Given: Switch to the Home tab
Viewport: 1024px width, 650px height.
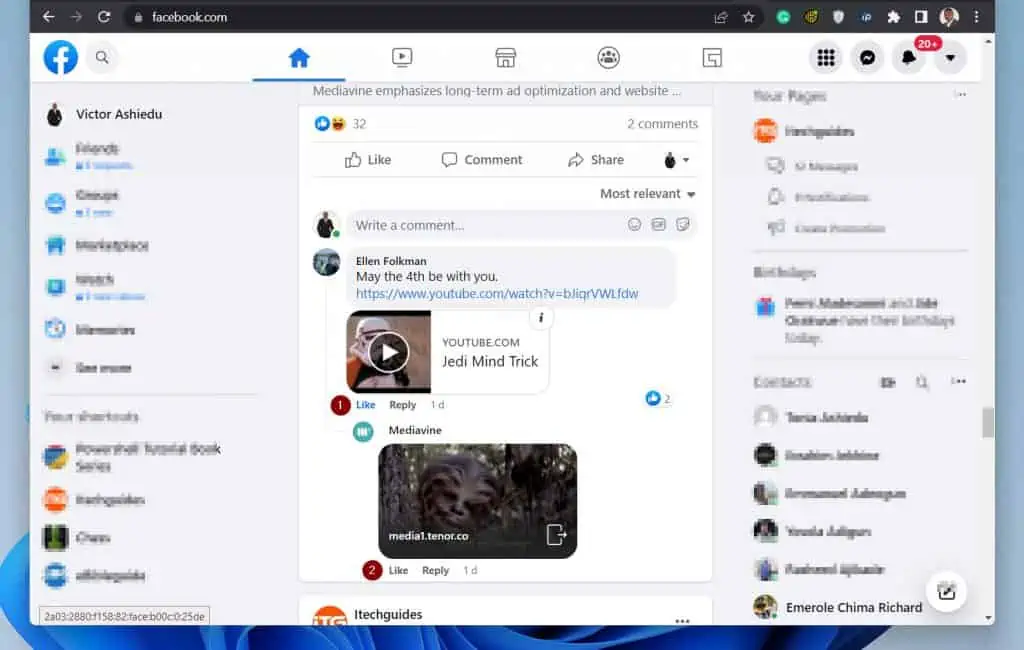Looking at the screenshot, I should click(x=299, y=58).
